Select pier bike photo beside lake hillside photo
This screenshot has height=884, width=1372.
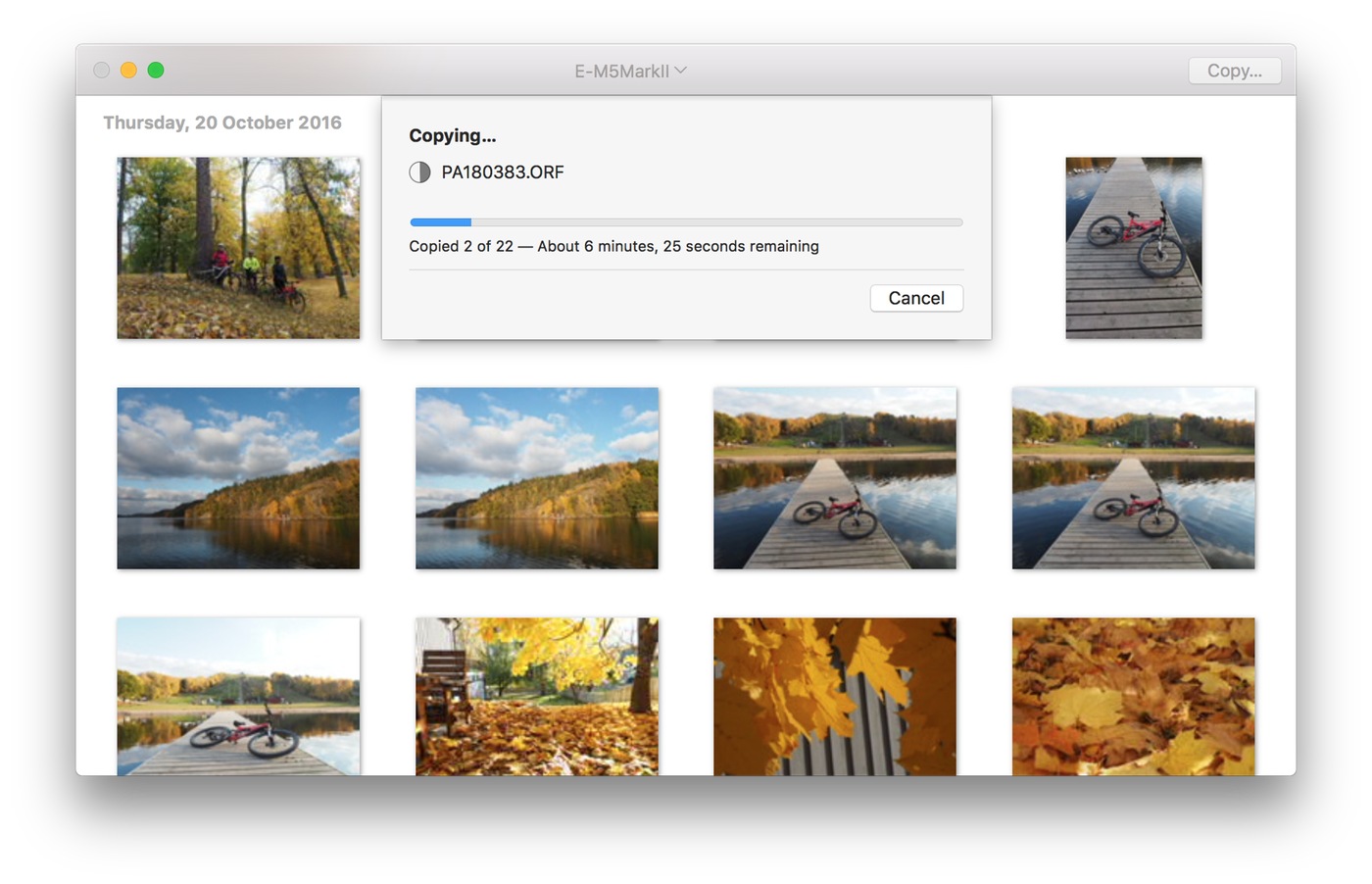pyautogui.click(x=834, y=477)
